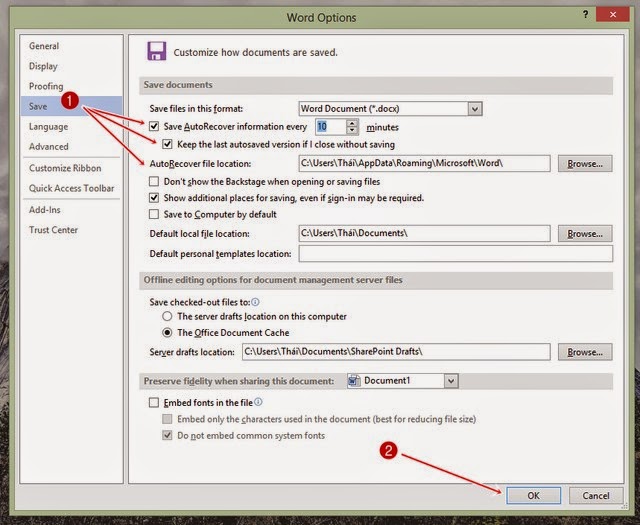Click OK to confirm Word Options
The width and height of the screenshot is (640, 525).
(533, 496)
